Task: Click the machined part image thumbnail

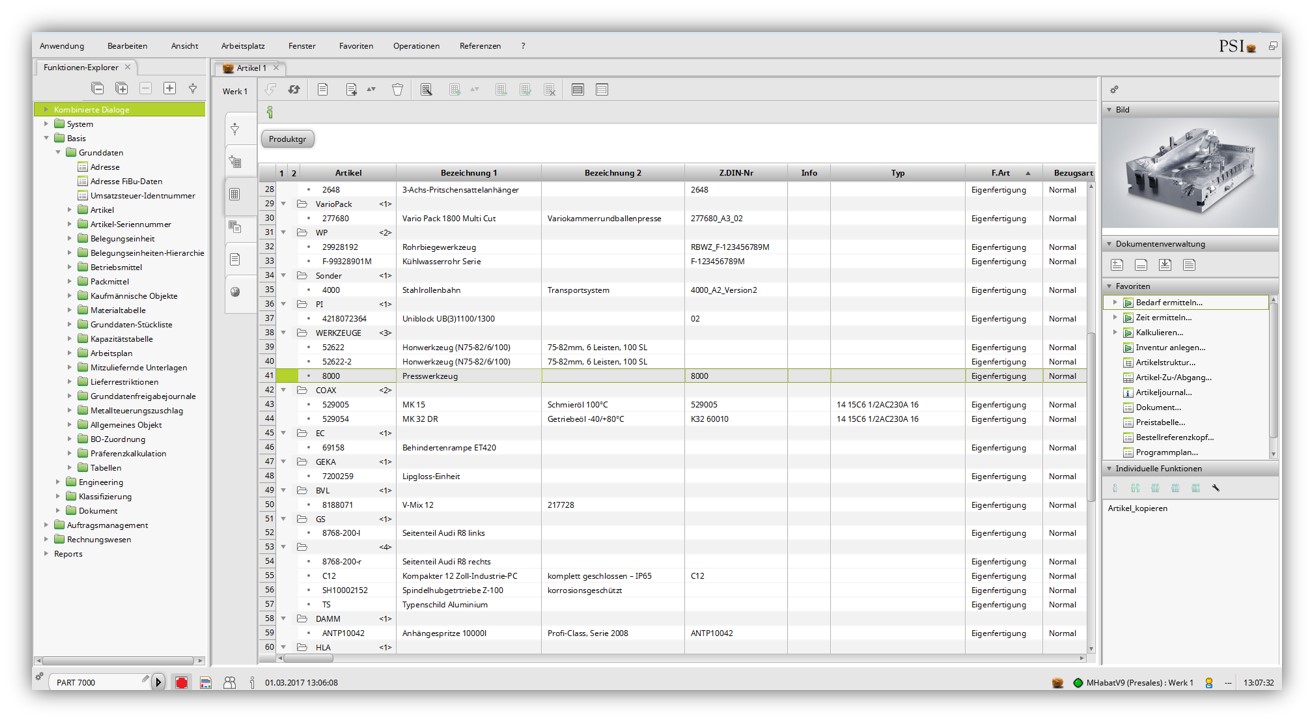Action: [1190, 173]
